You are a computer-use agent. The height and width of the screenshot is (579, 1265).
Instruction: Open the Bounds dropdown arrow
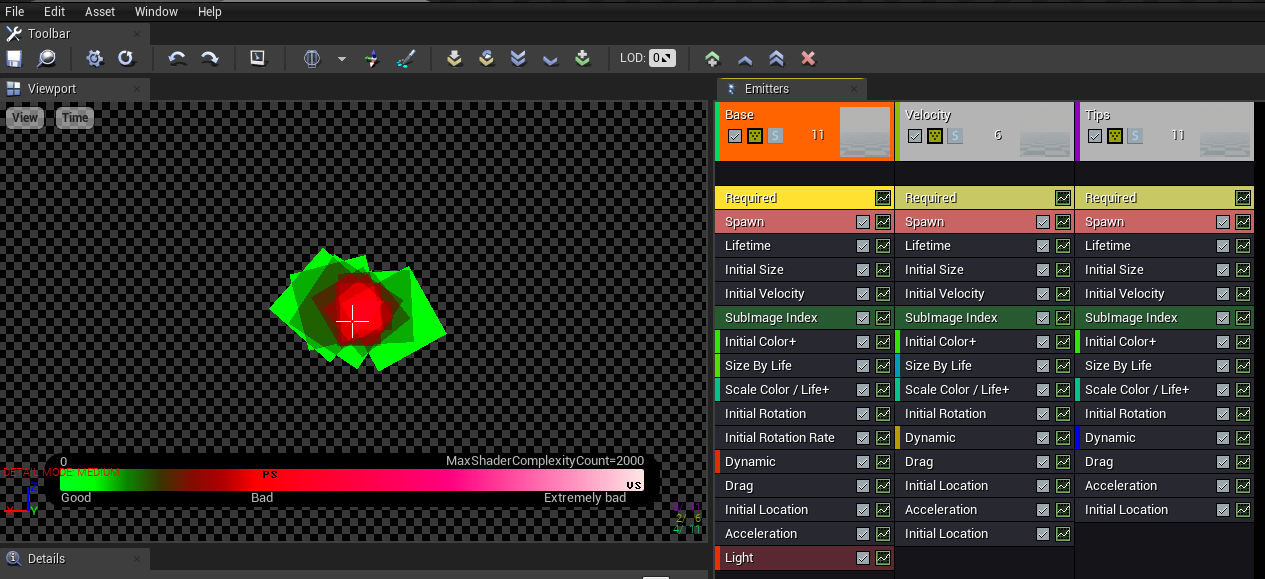pyautogui.click(x=341, y=58)
